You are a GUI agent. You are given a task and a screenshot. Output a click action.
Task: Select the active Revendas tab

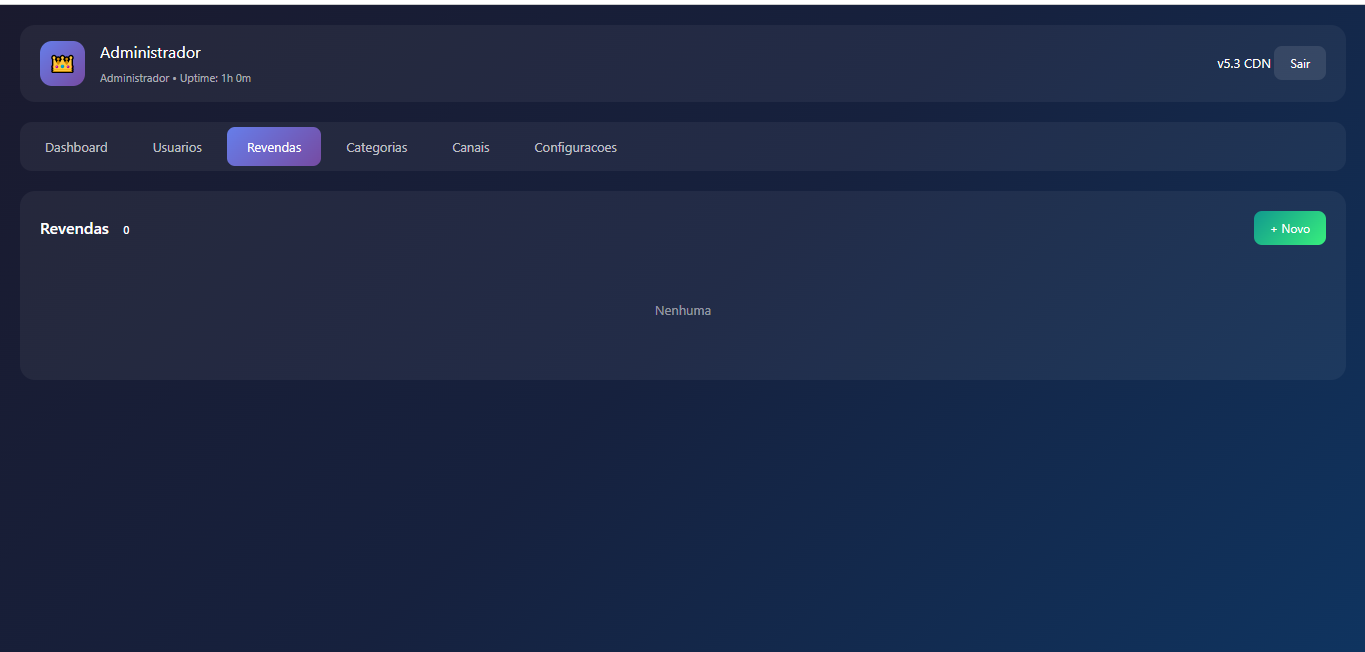tap(274, 147)
